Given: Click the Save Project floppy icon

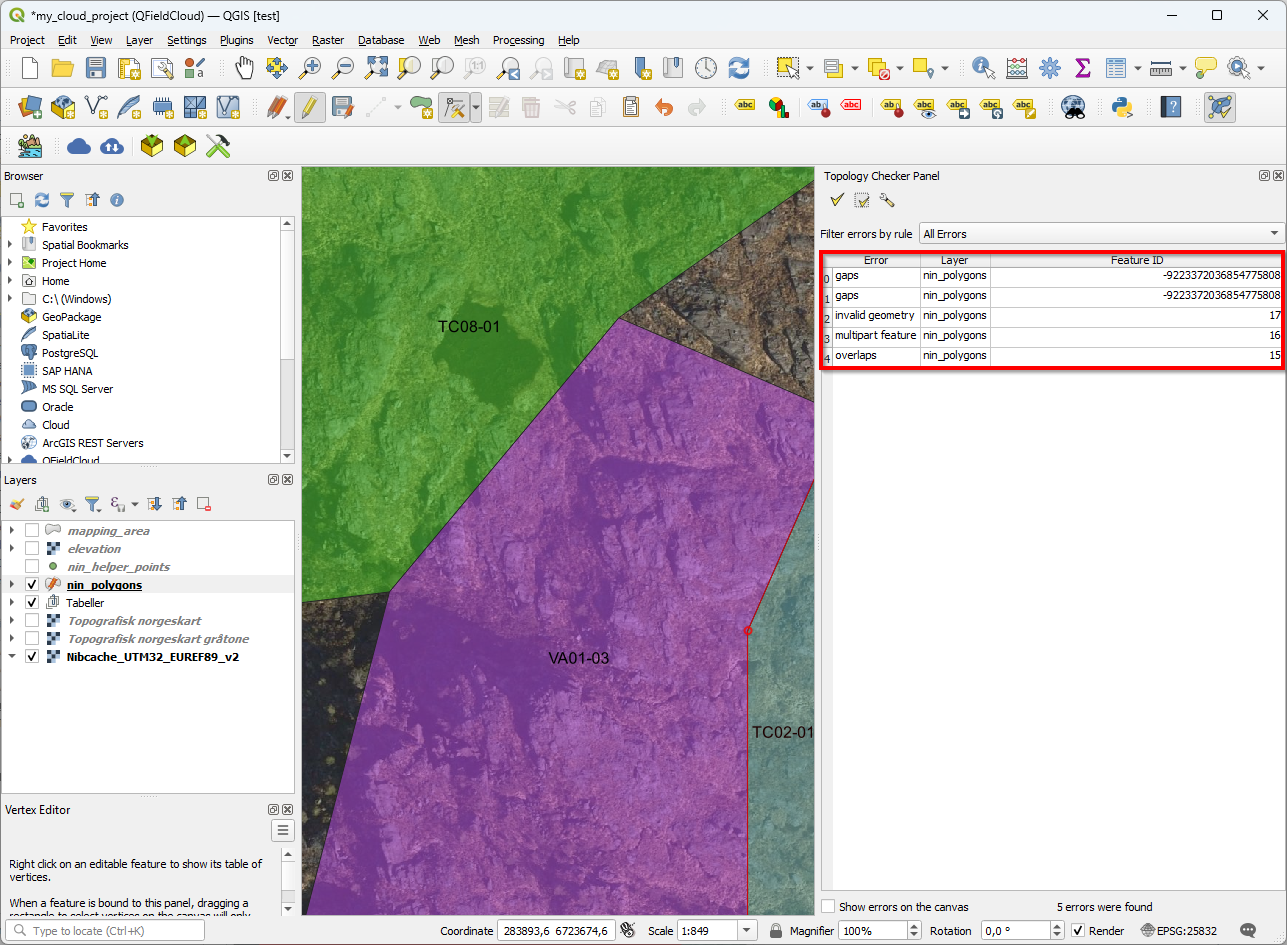Looking at the screenshot, I should tap(96, 68).
